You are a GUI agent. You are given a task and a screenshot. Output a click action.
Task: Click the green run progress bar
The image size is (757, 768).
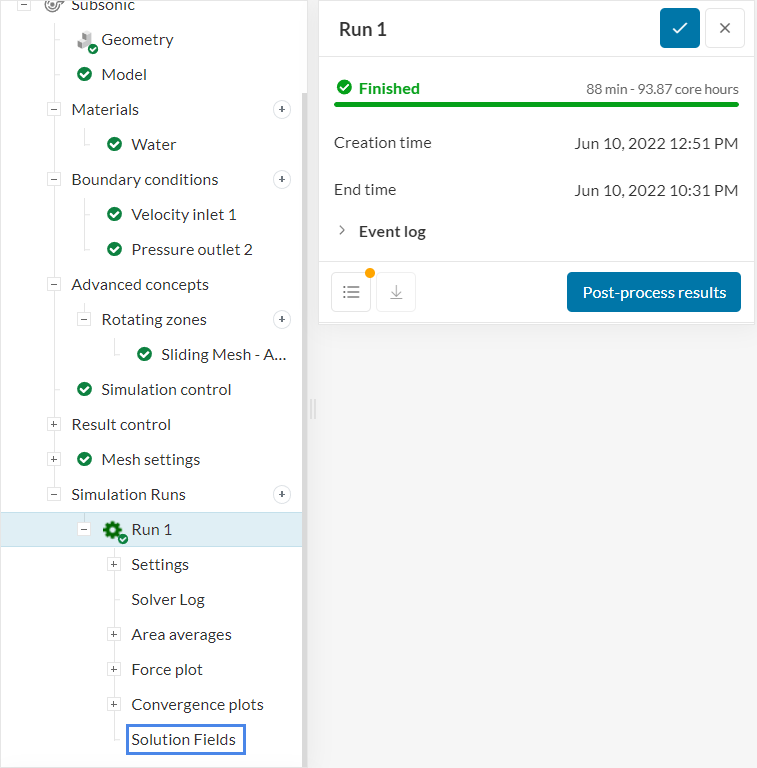(536, 104)
